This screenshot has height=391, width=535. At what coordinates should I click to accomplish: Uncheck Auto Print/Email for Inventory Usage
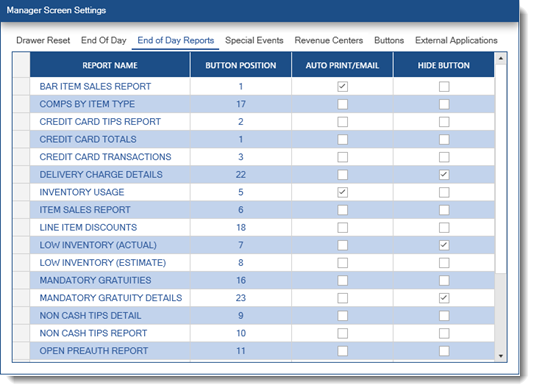(x=342, y=192)
